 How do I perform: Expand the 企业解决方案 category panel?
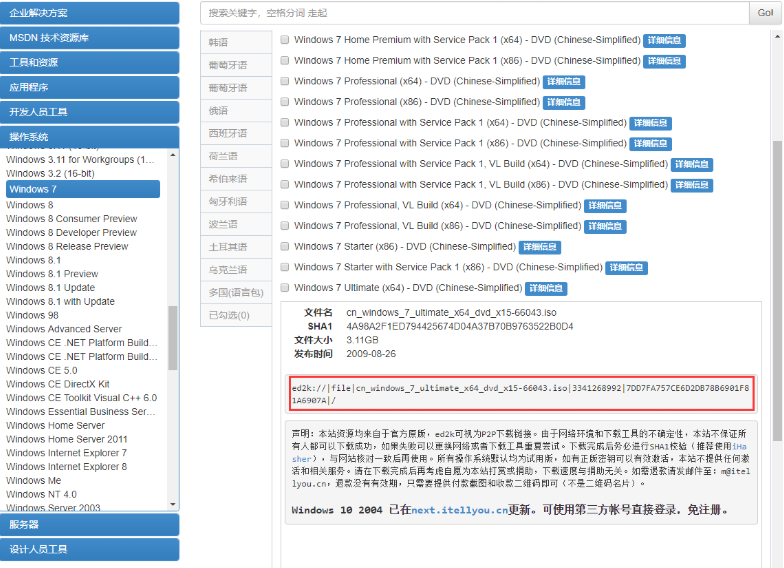tap(90, 13)
